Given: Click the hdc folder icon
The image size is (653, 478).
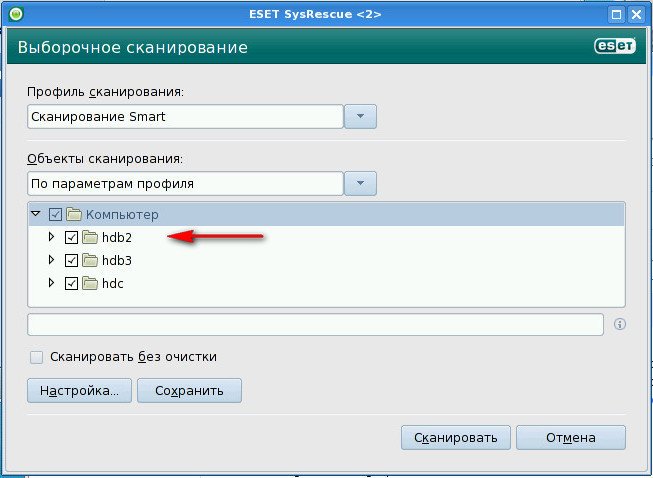Looking at the screenshot, I should [x=90, y=283].
